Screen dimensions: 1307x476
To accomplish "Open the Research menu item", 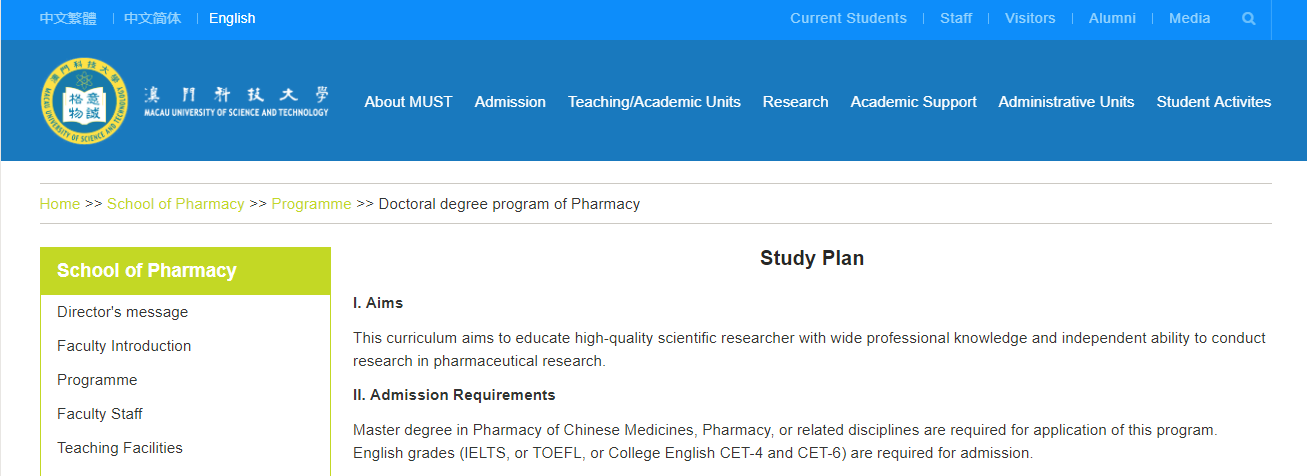I will click(795, 102).
